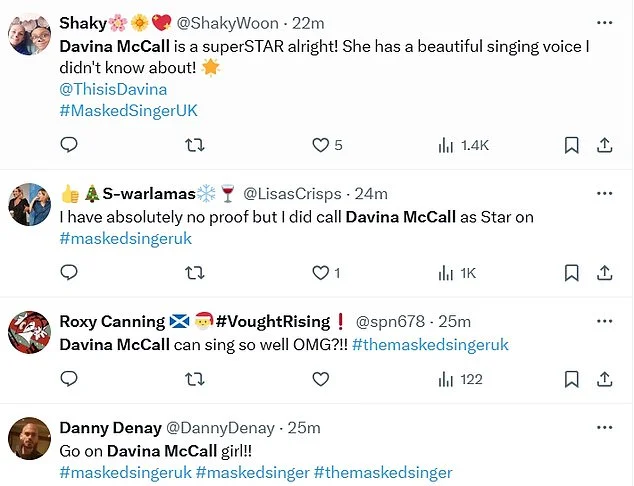Open #MaskedSingerUK hashtag in Shaky's tweet
Image resolution: width=634 pixels, height=486 pixels.
128,110
